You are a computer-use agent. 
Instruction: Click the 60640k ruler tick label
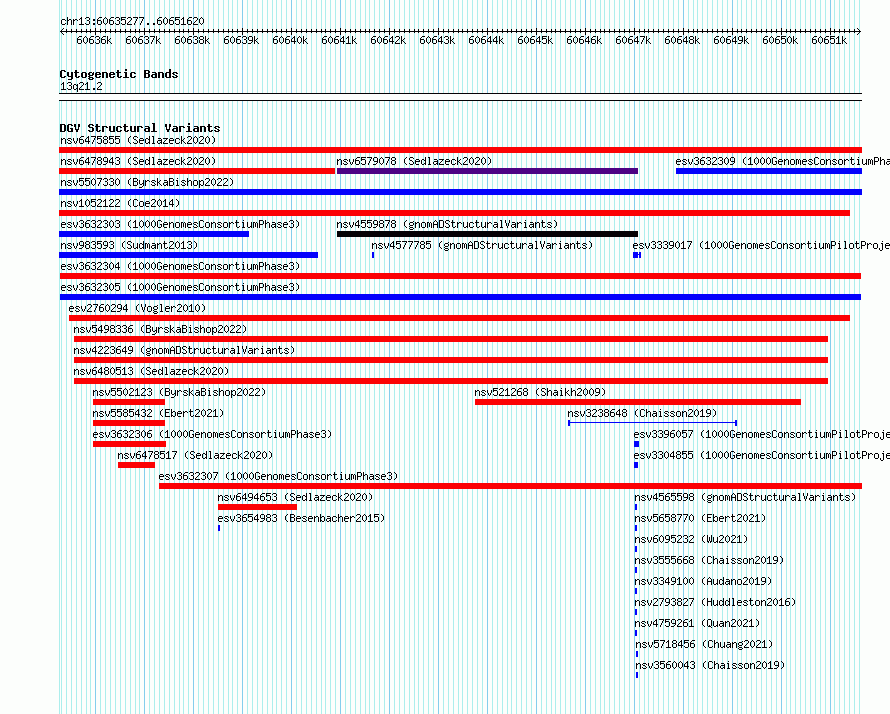(290, 40)
